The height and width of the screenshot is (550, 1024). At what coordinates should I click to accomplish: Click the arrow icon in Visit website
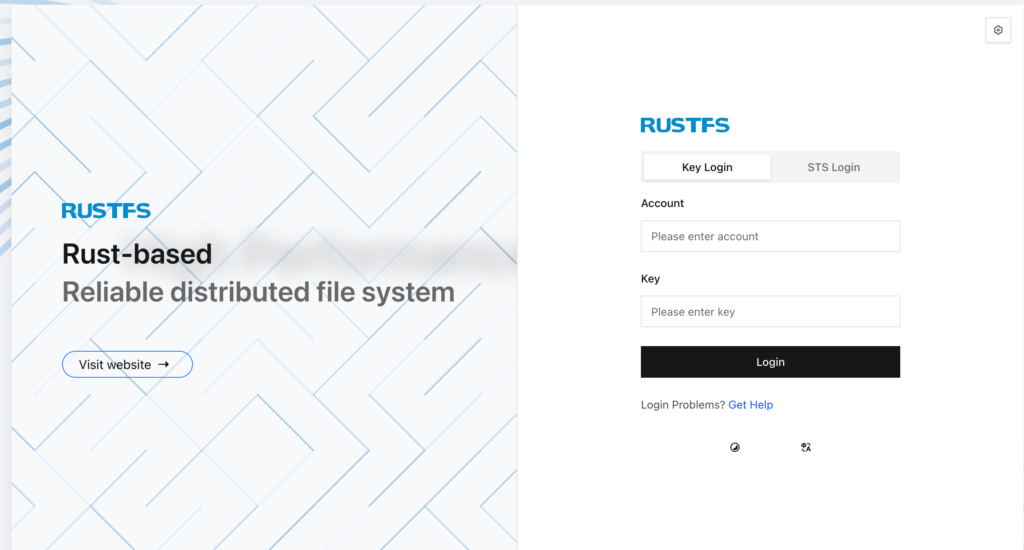click(x=164, y=365)
